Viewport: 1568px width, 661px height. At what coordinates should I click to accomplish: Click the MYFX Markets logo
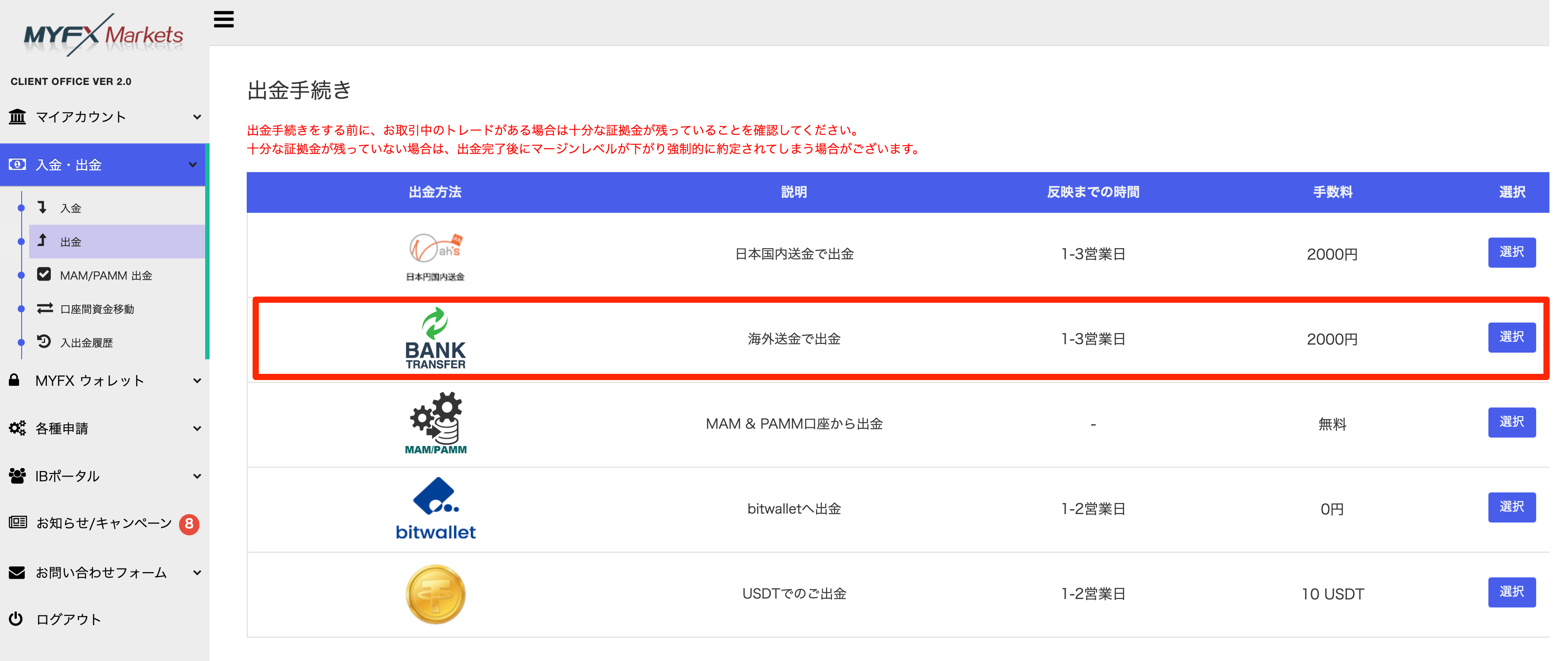[x=103, y=35]
